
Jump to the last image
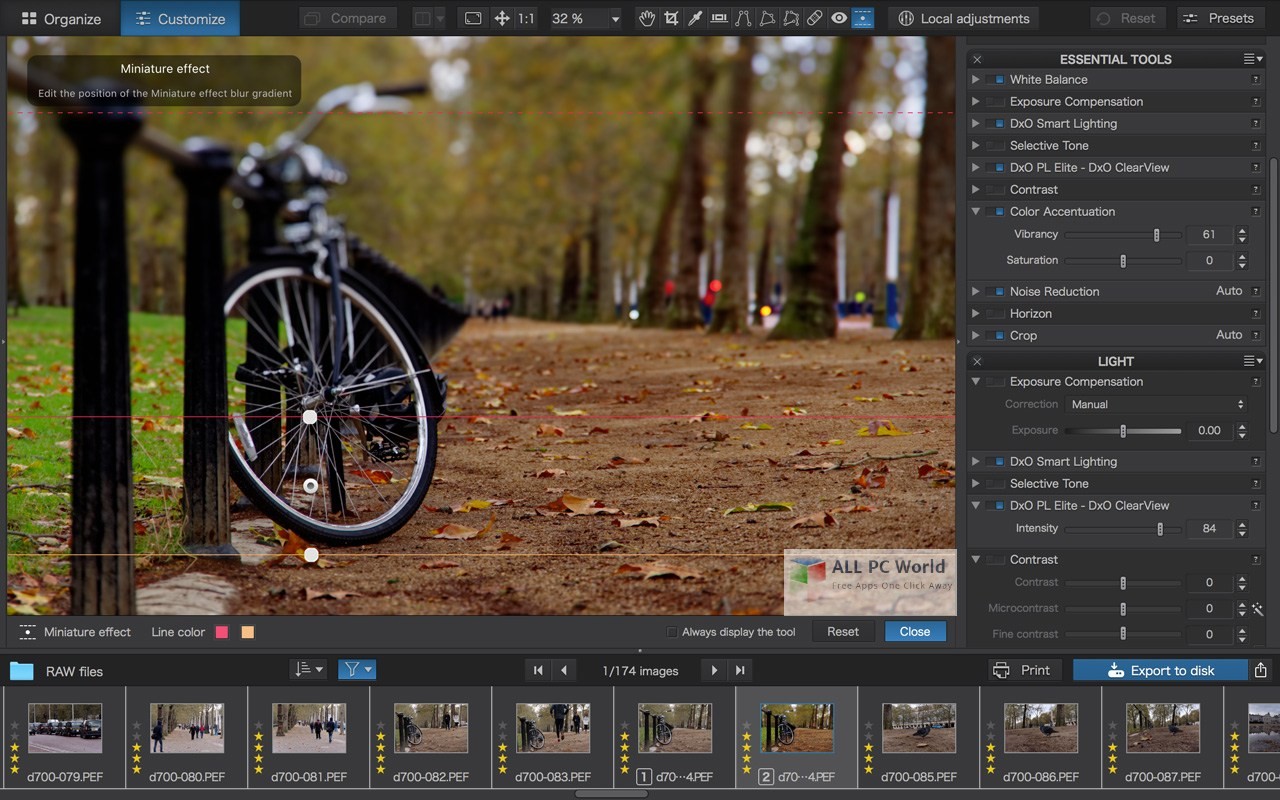[x=740, y=670]
